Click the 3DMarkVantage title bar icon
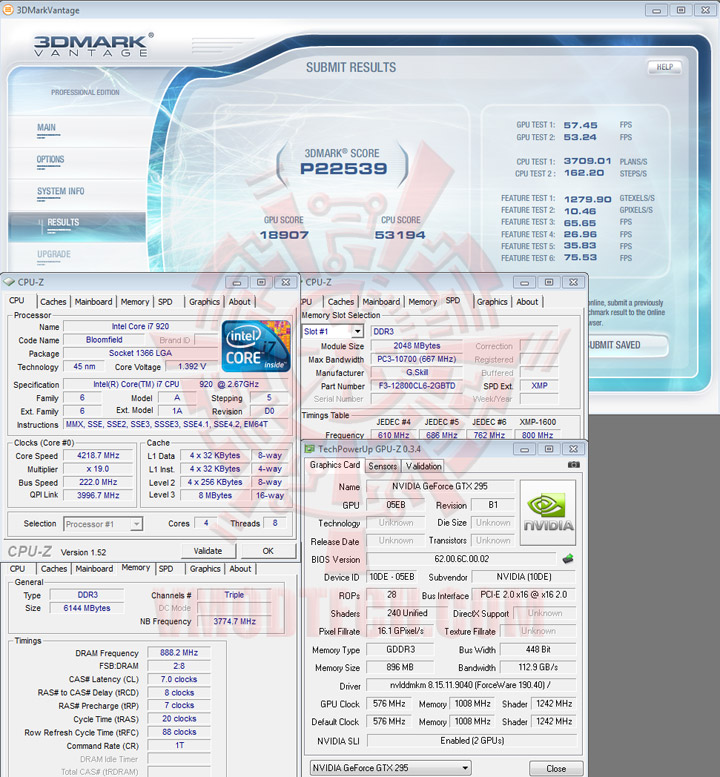 pos(8,10)
